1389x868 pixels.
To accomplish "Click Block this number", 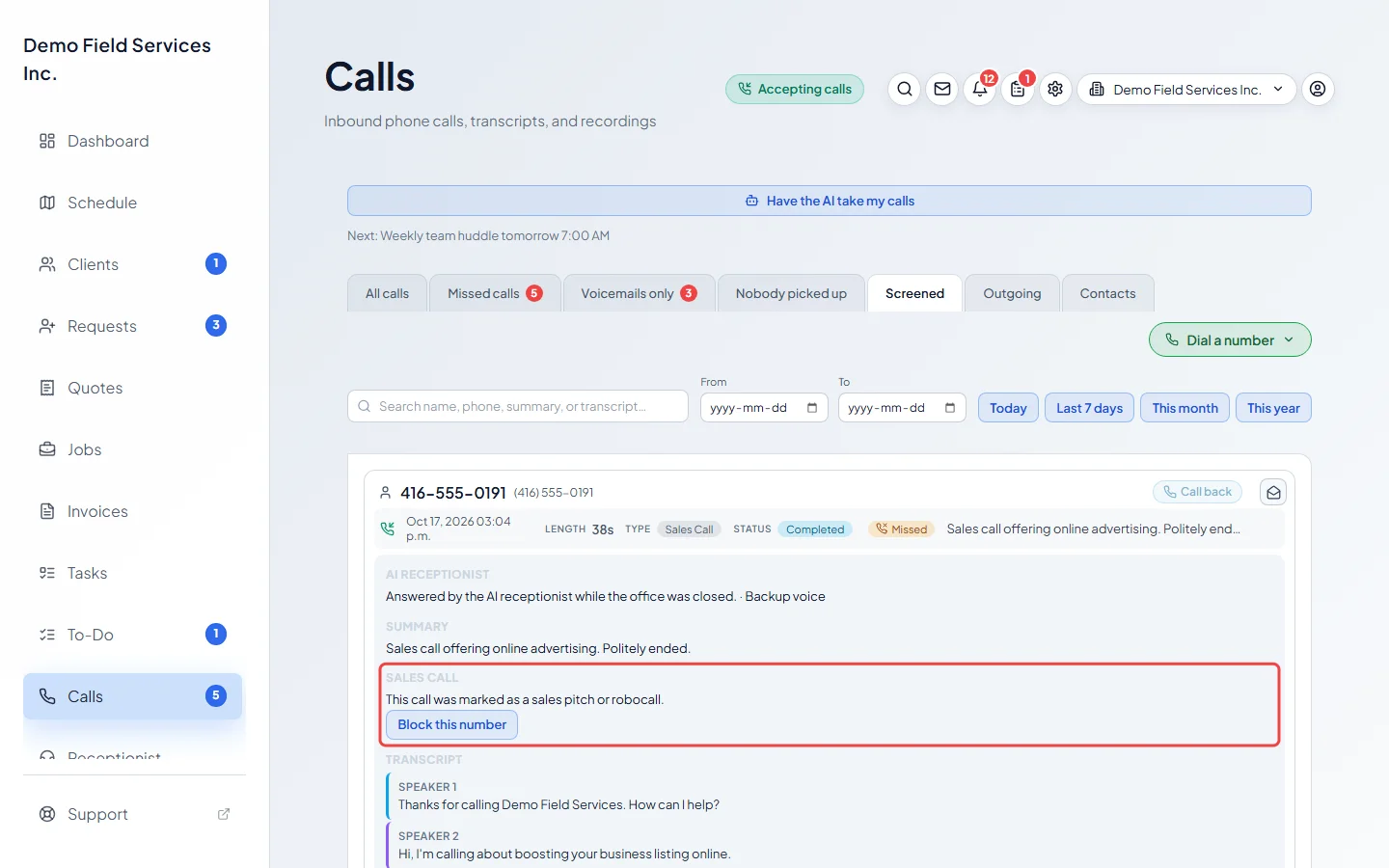I will [x=451, y=724].
